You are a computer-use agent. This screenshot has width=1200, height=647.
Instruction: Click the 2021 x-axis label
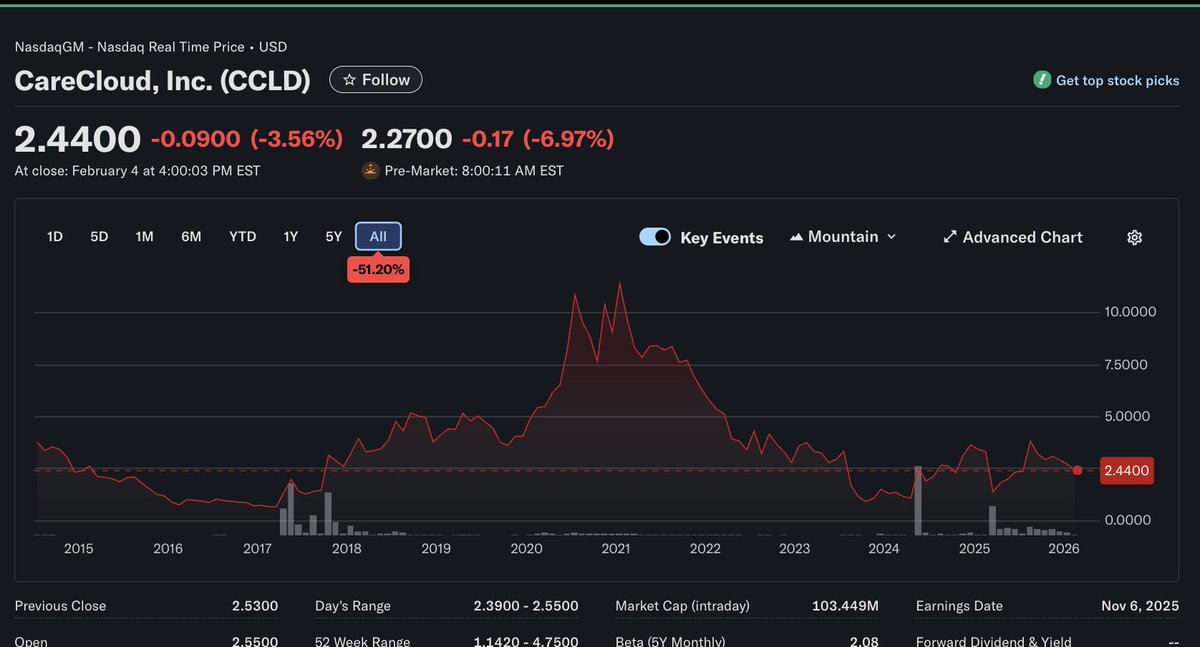coord(616,548)
